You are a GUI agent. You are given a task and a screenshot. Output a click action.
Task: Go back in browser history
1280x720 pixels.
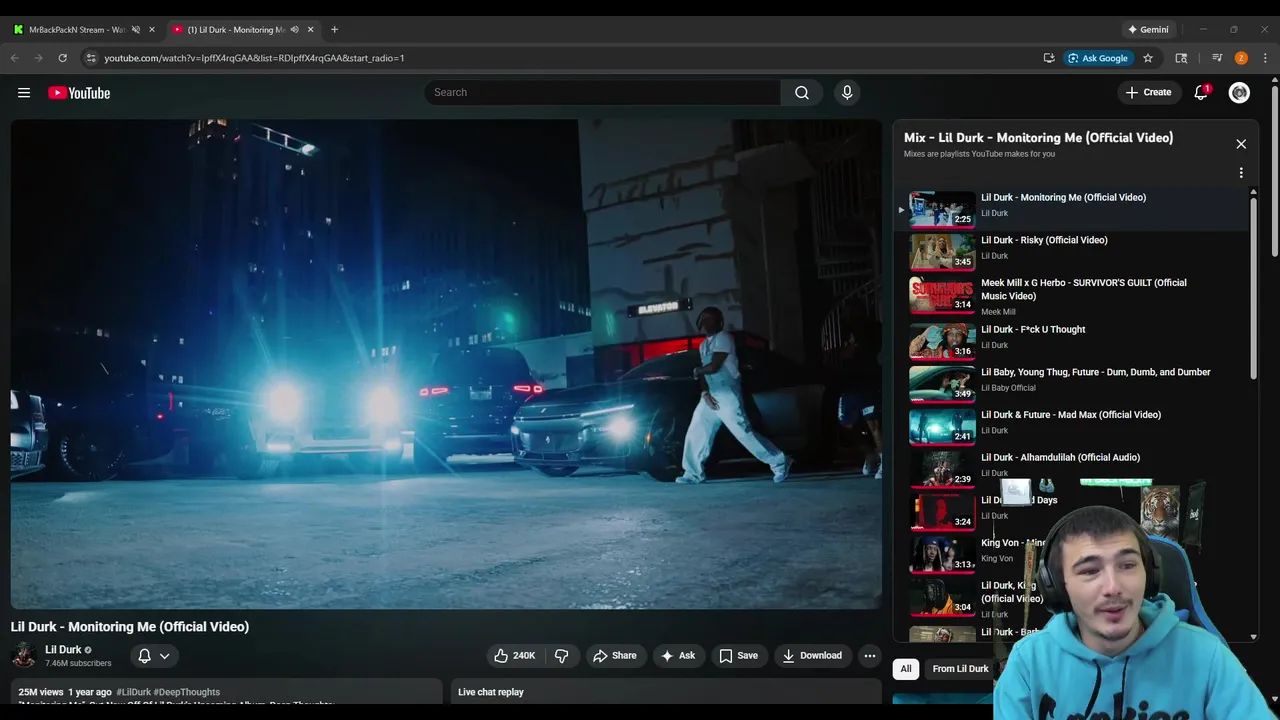point(15,58)
